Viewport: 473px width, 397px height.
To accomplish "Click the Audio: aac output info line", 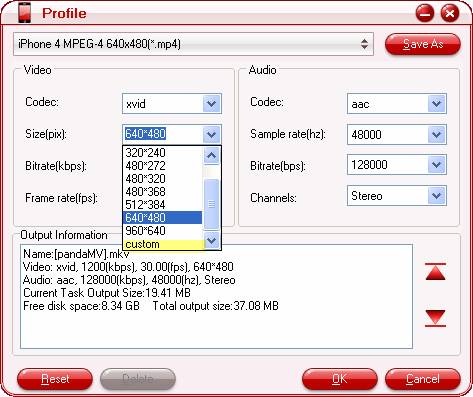I will point(129,280).
